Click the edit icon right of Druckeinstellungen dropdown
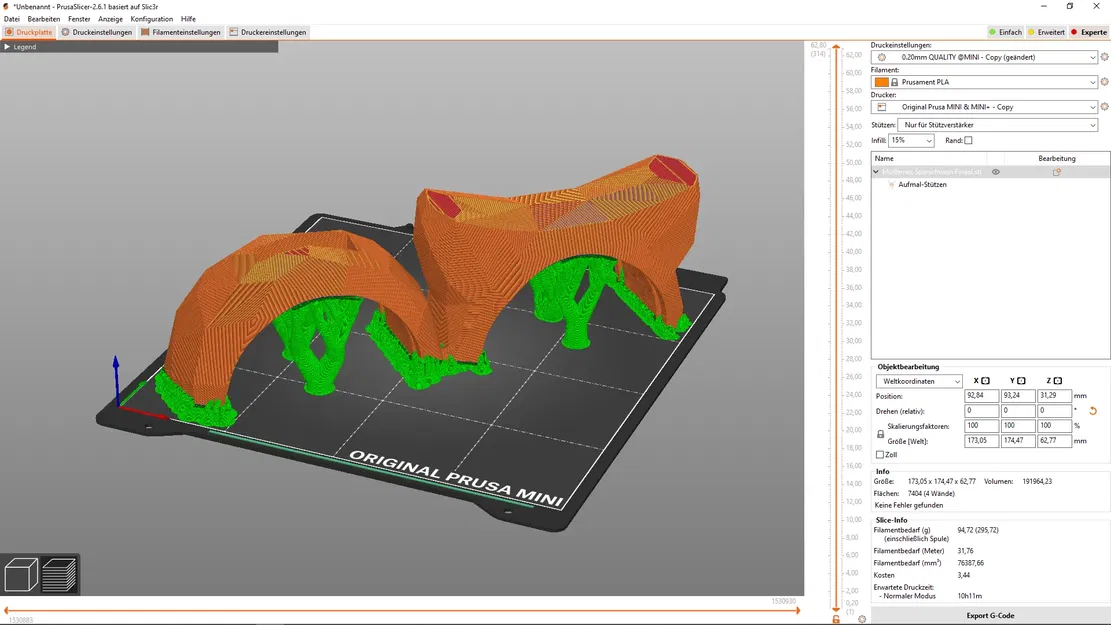The width and height of the screenshot is (1111, 625). pyautogui.click(x=1104, y=57)
